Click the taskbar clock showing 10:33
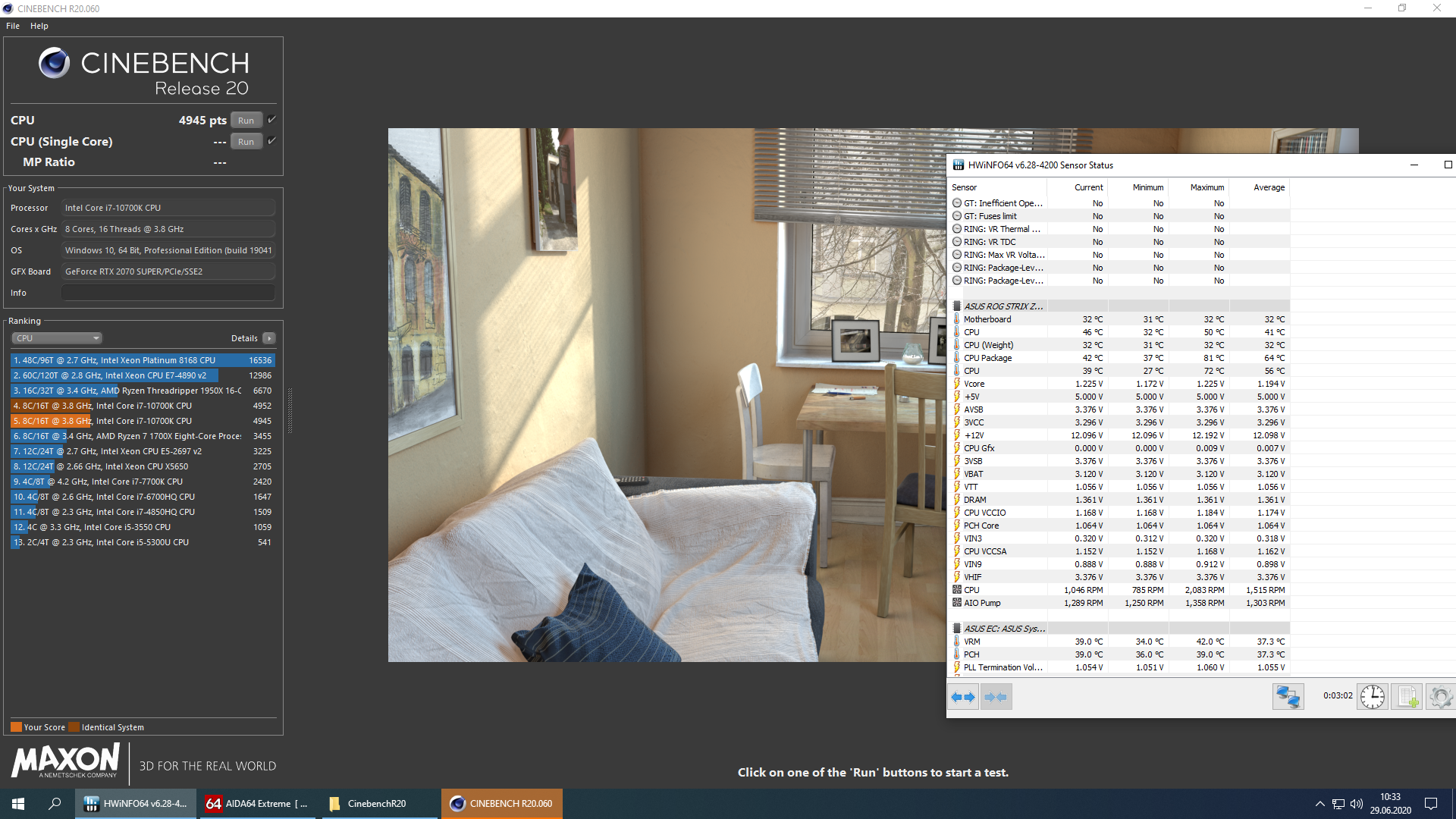 [1390, 804]
